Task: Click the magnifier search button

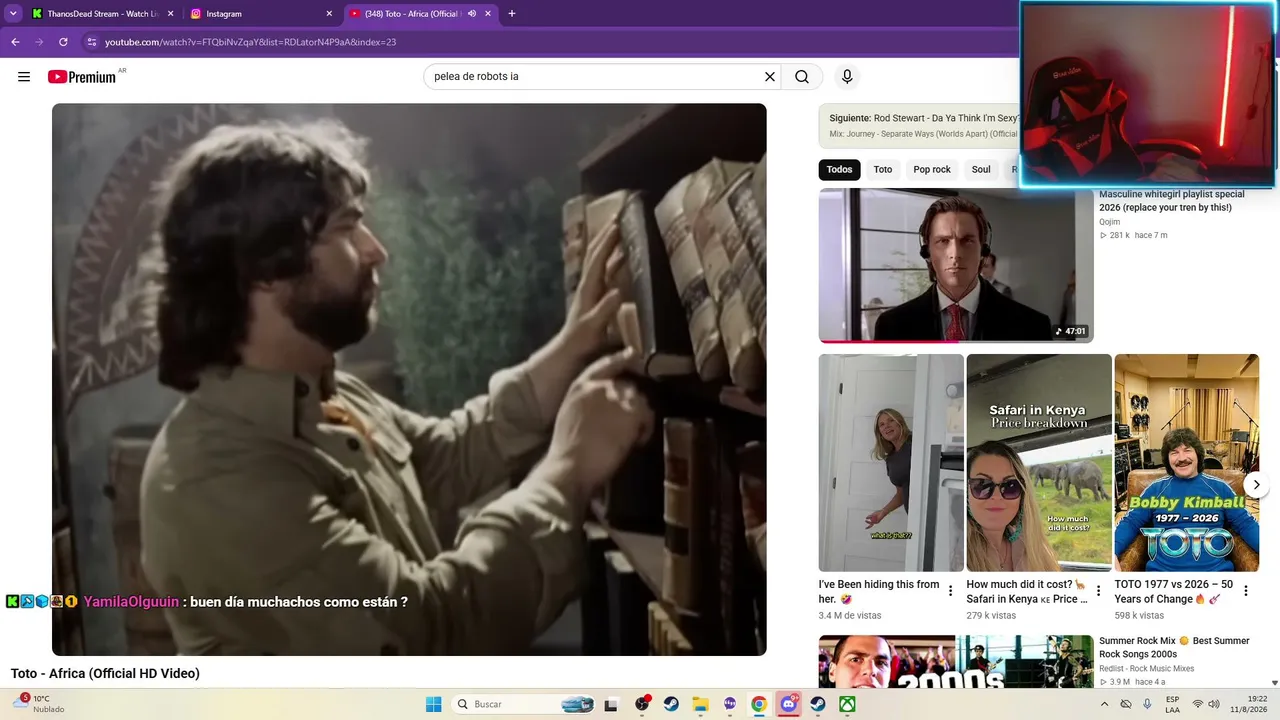Action: coord(802,77)
